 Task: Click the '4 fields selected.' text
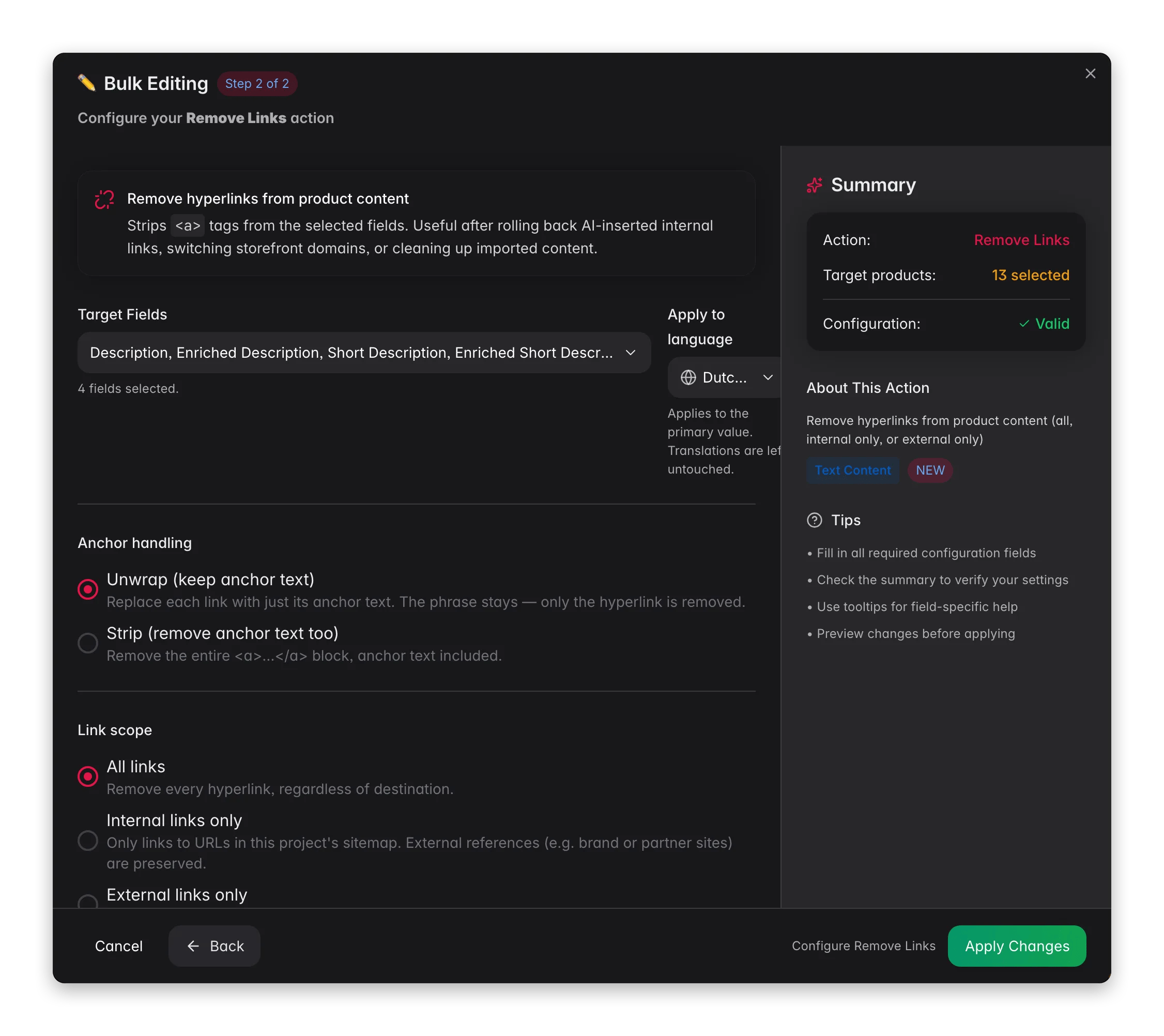[x=128, y=388]
